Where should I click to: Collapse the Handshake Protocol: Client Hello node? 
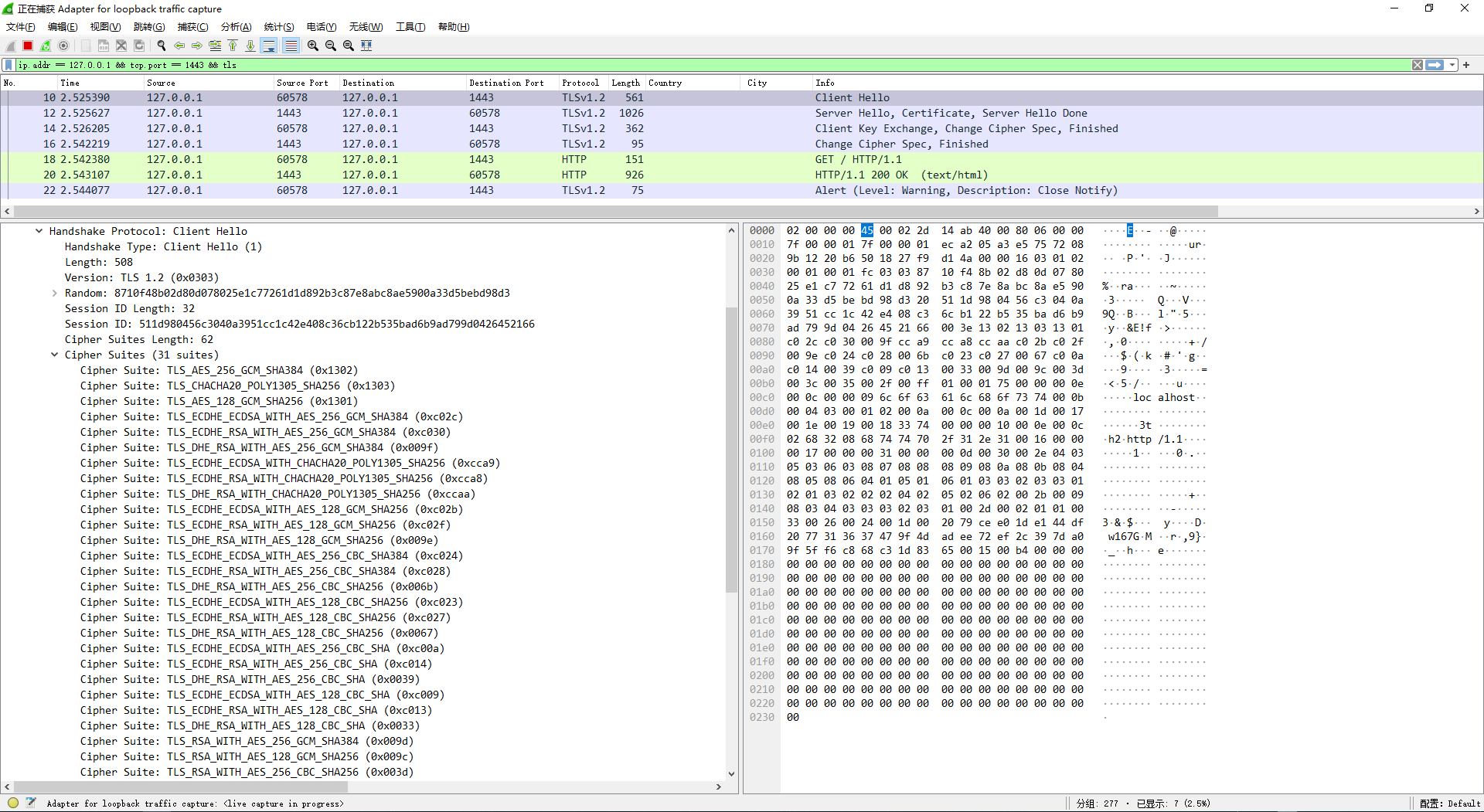(x=39, y=231)
